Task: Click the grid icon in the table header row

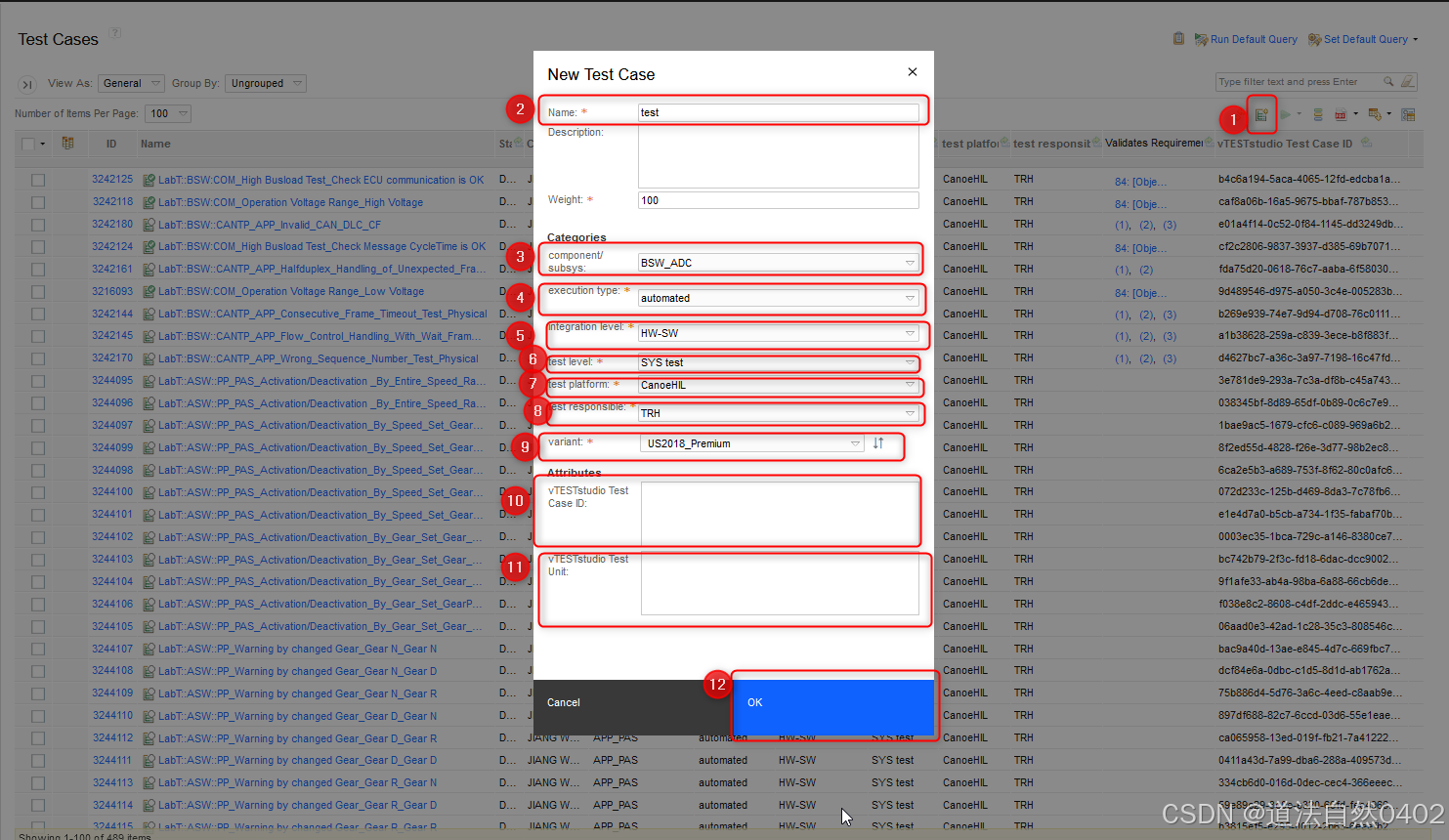Action: [x=67, y=144]
